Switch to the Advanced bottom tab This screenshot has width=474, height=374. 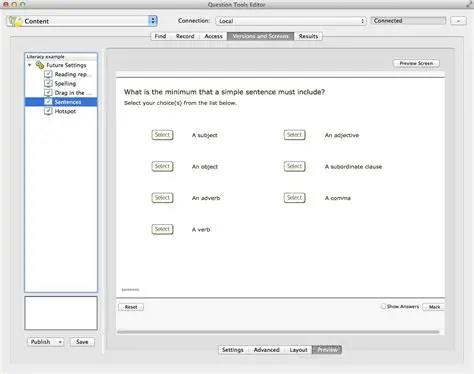pyautogui.click(x=267, y=350)
